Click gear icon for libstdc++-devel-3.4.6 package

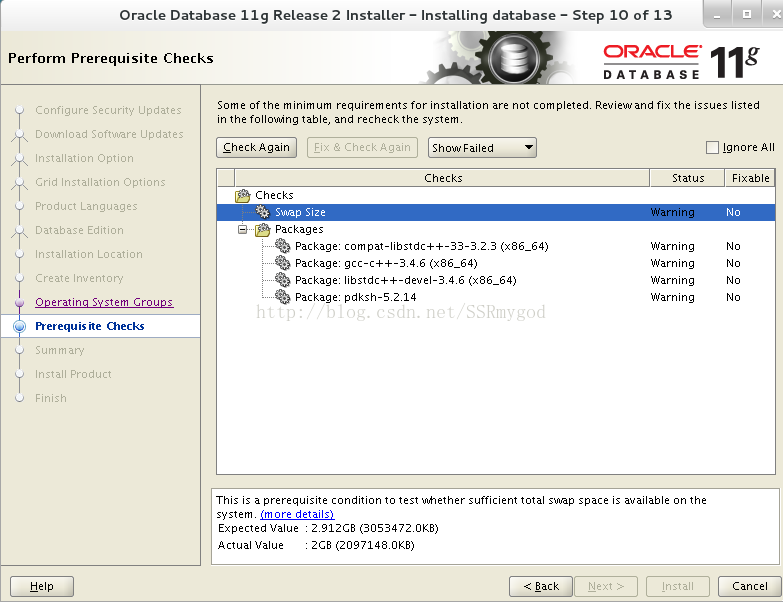[x=283, y=280]
